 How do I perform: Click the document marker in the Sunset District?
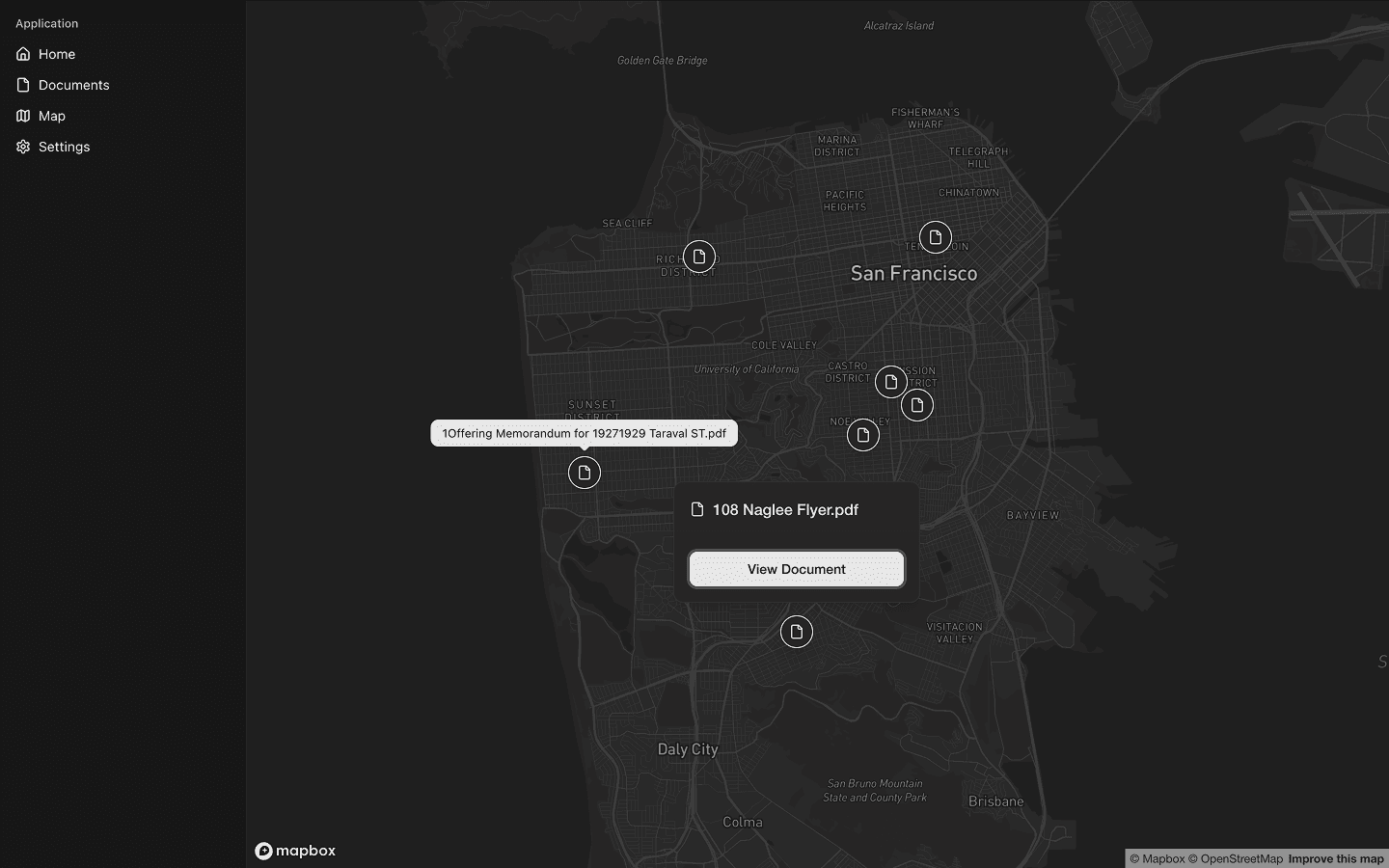584,473
